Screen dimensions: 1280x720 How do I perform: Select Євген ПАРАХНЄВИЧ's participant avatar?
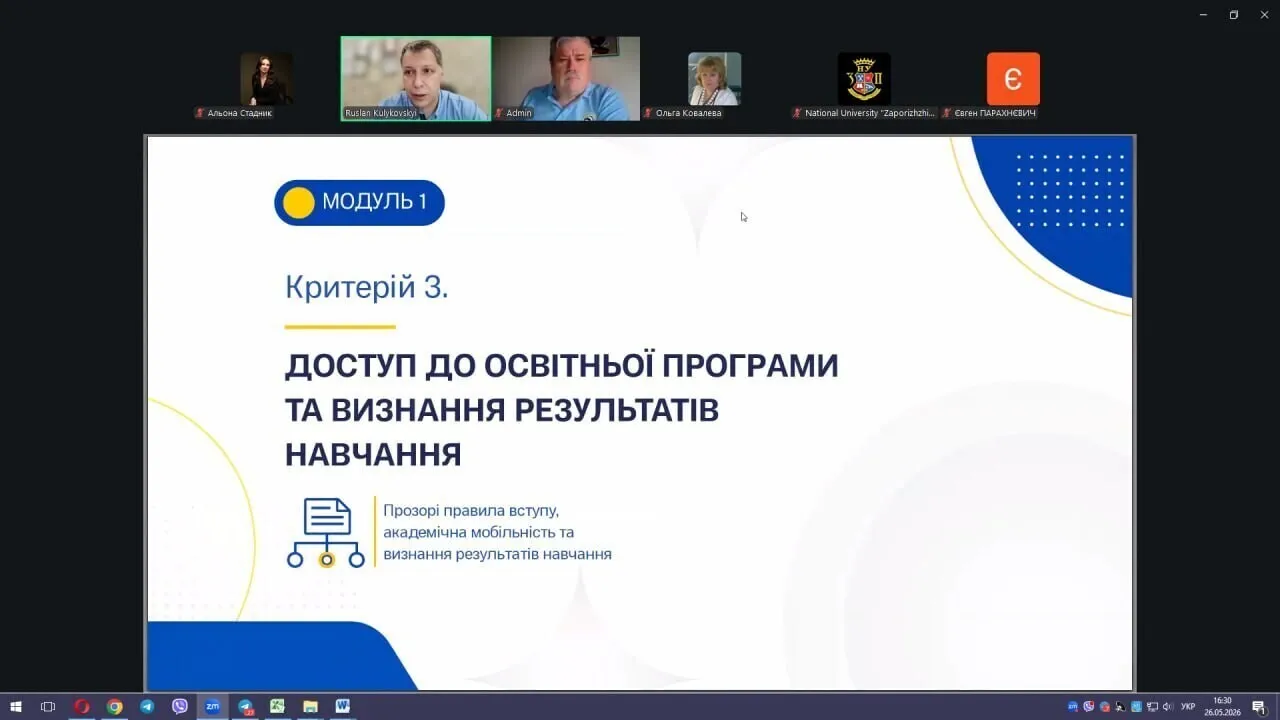1013,79
